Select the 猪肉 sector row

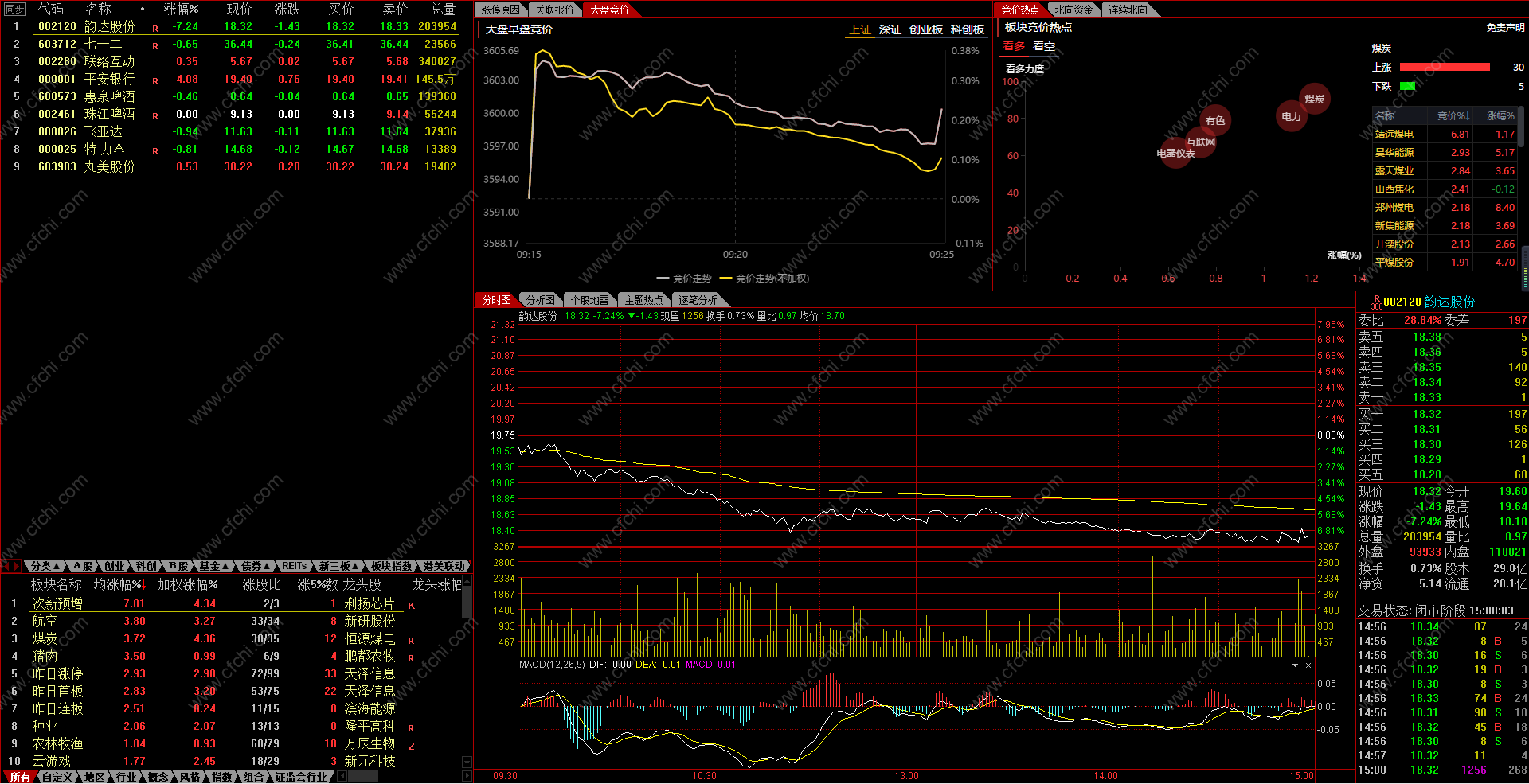231,657
